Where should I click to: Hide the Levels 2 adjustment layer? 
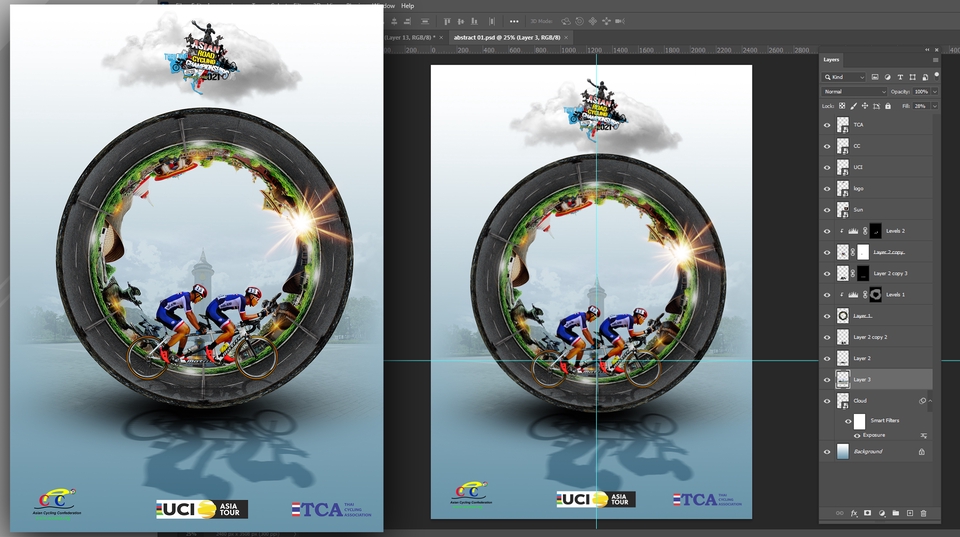point(827,231)
